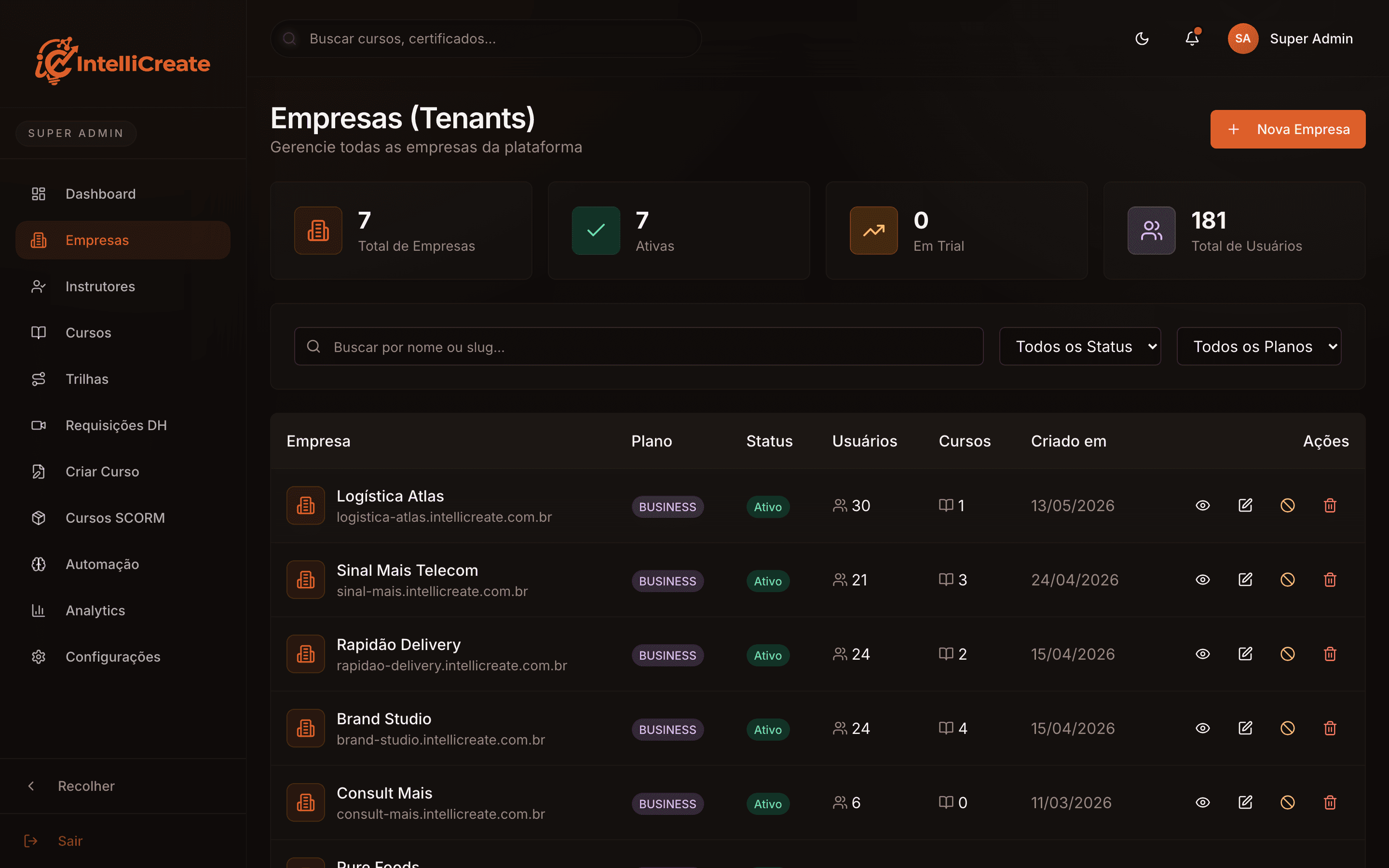Open notifications bell
The width and height of the screenshot is (1389, 868).
point(1192,39)
